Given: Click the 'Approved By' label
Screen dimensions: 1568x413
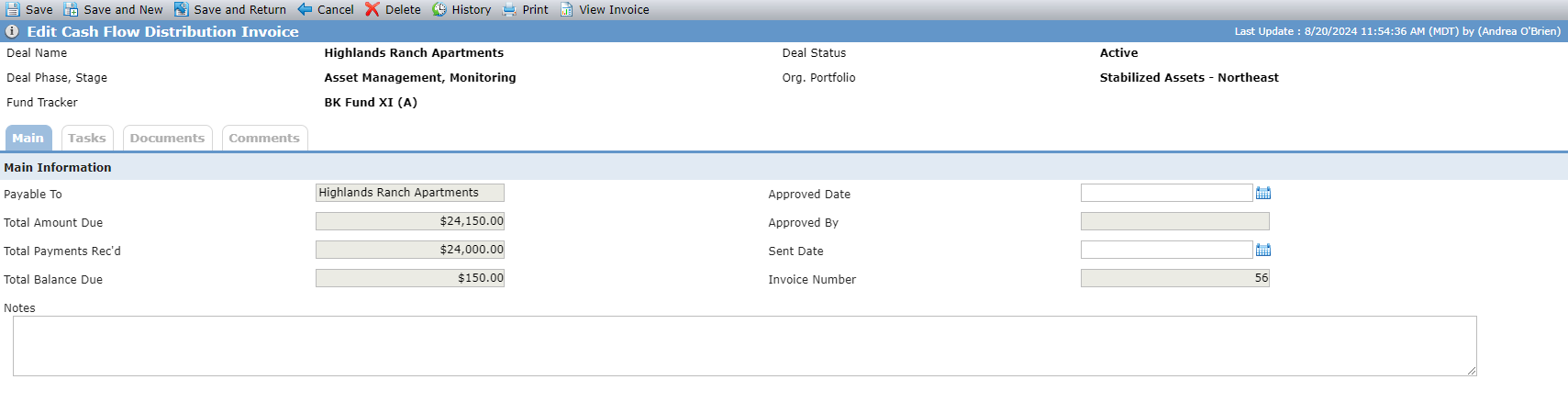Looking at the screenshot, I should point(803,223).
